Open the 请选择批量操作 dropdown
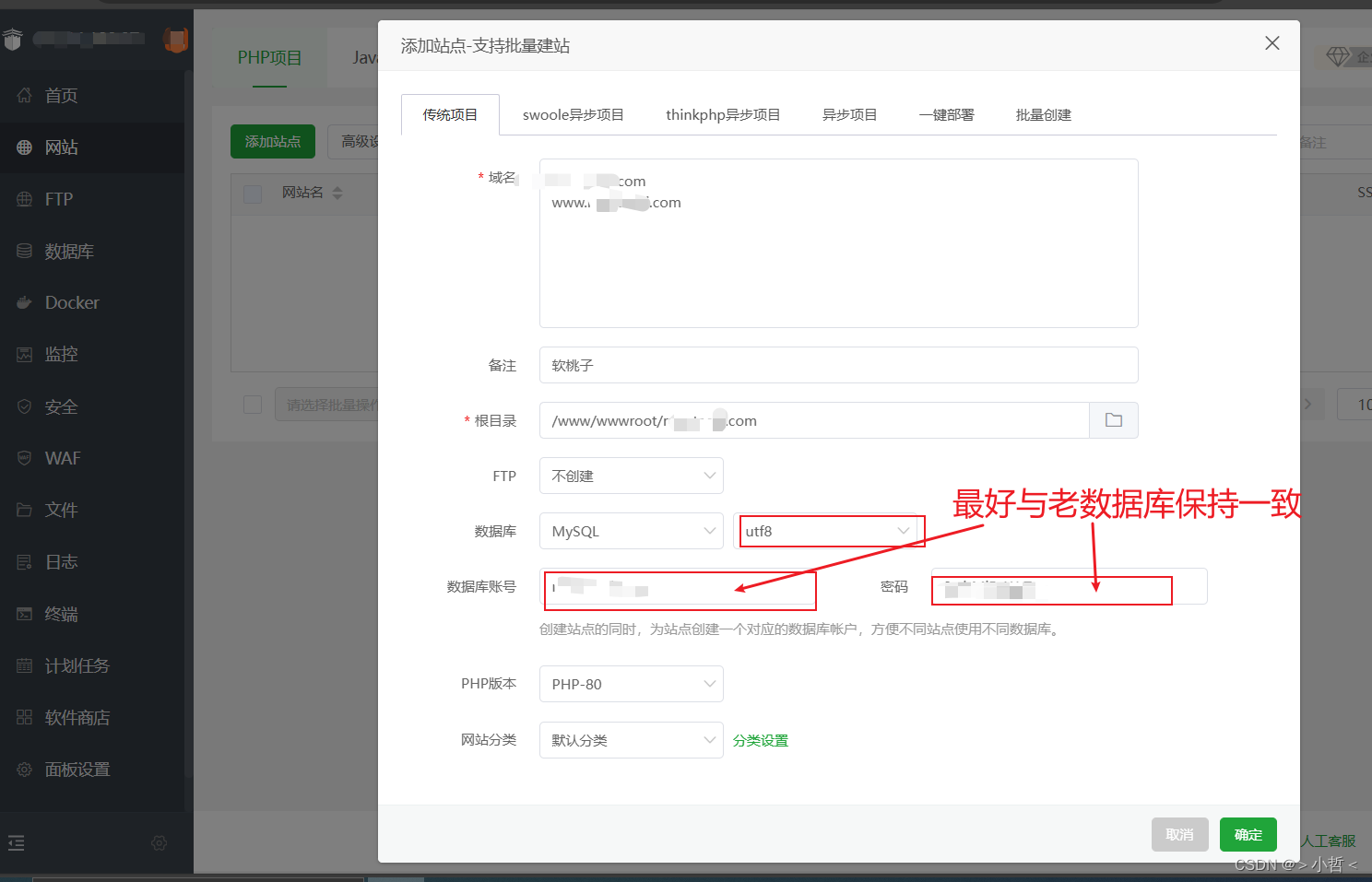 point(326,405)
